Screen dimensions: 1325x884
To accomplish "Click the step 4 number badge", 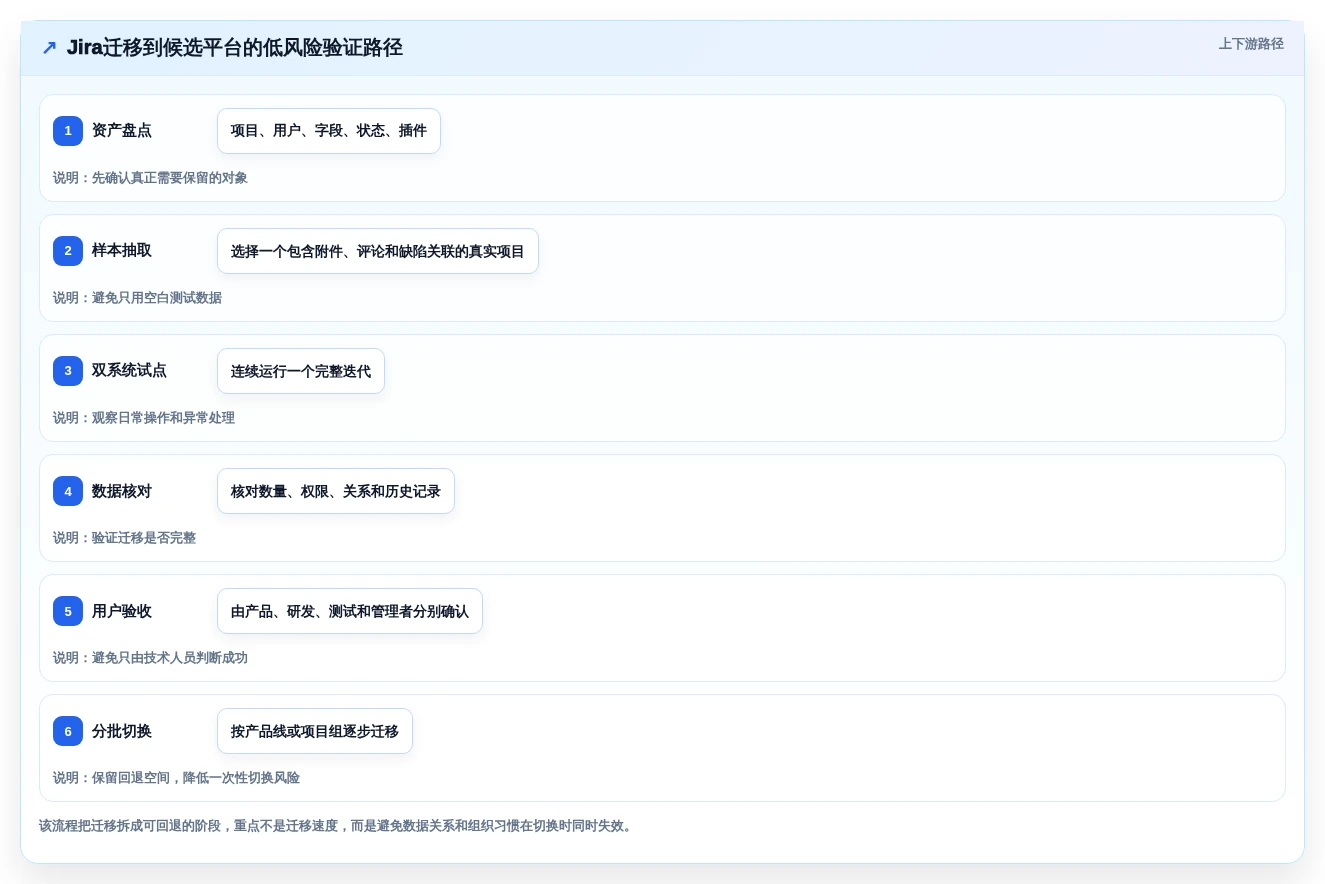I will (68, 491).
